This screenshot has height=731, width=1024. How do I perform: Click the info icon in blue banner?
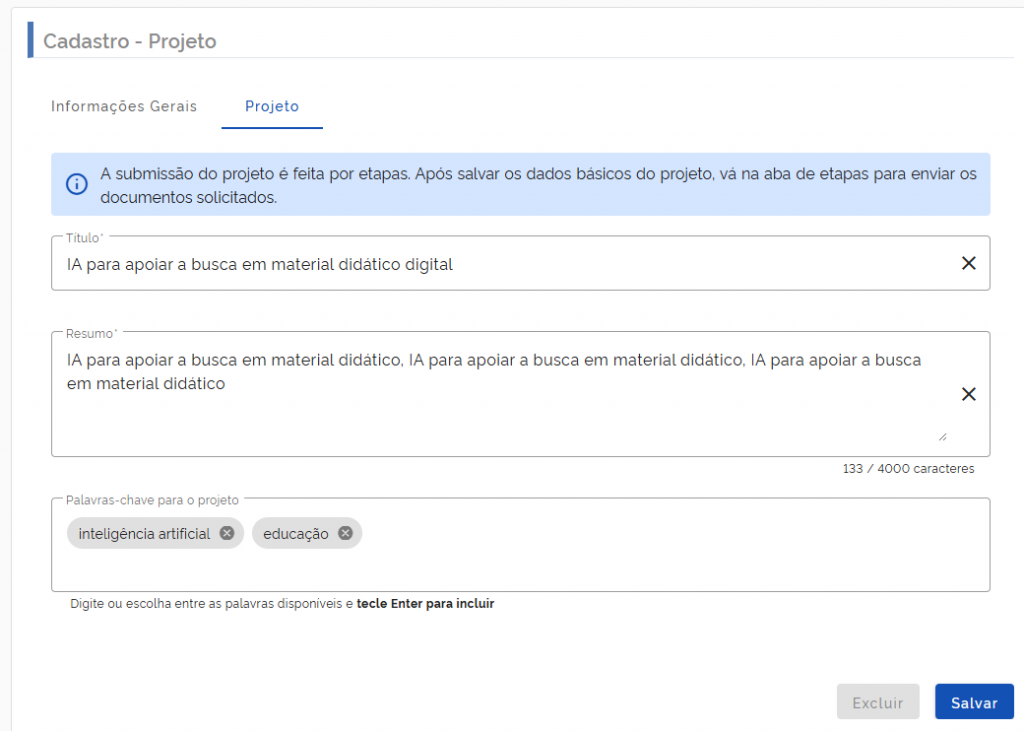click(76, 184)
